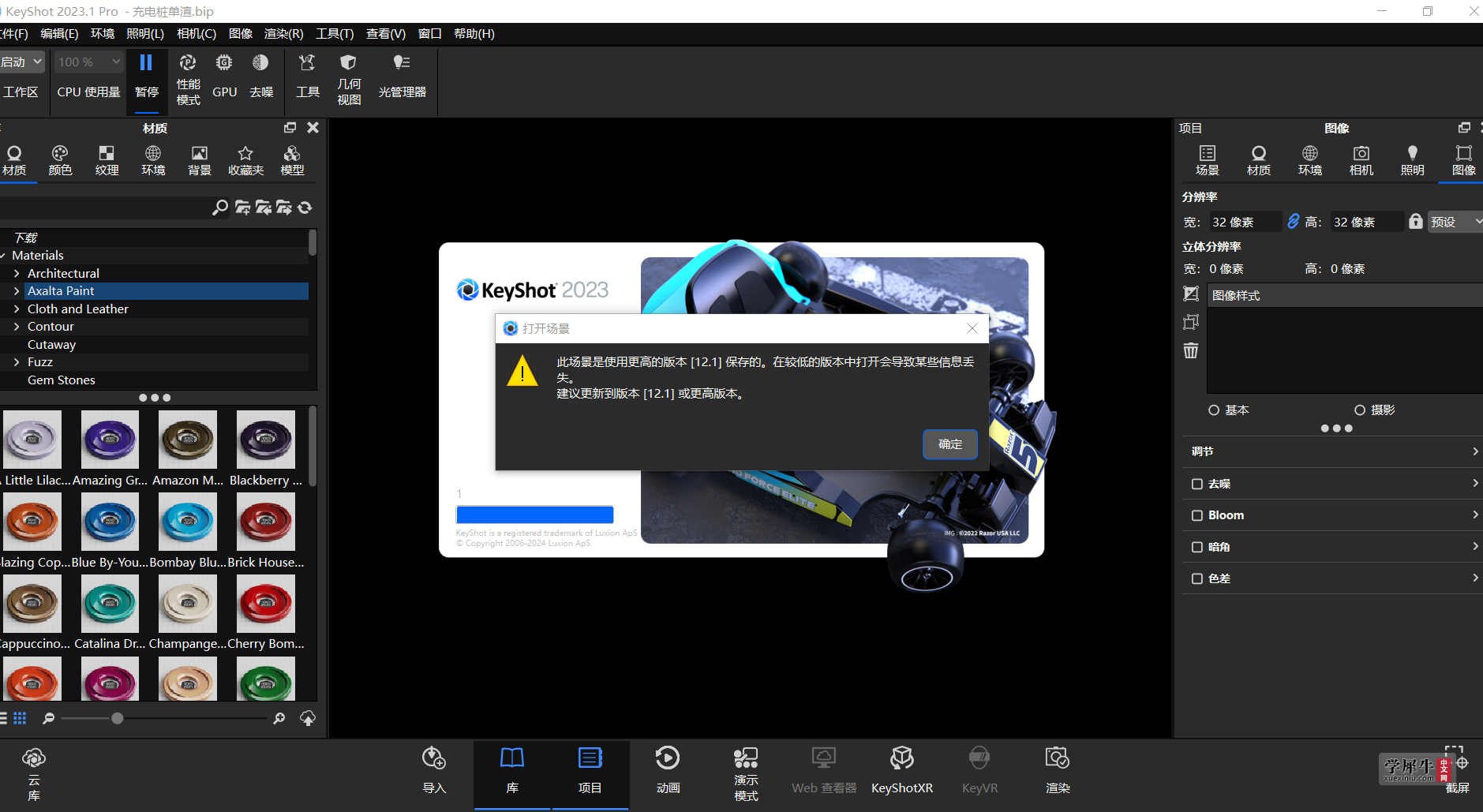
Task: Expand the Bloom section arrow
Action: tap(1475, 515)
